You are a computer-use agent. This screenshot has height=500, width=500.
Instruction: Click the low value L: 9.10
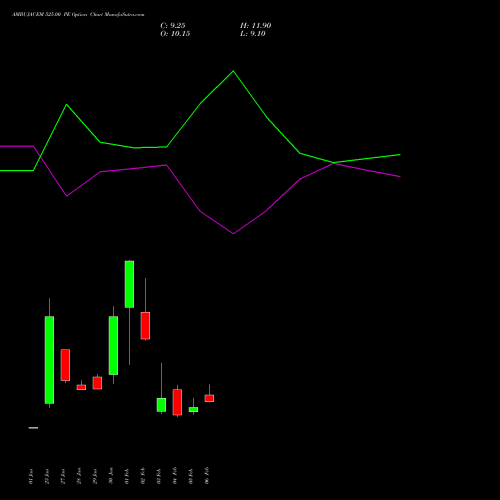[253, 34]
